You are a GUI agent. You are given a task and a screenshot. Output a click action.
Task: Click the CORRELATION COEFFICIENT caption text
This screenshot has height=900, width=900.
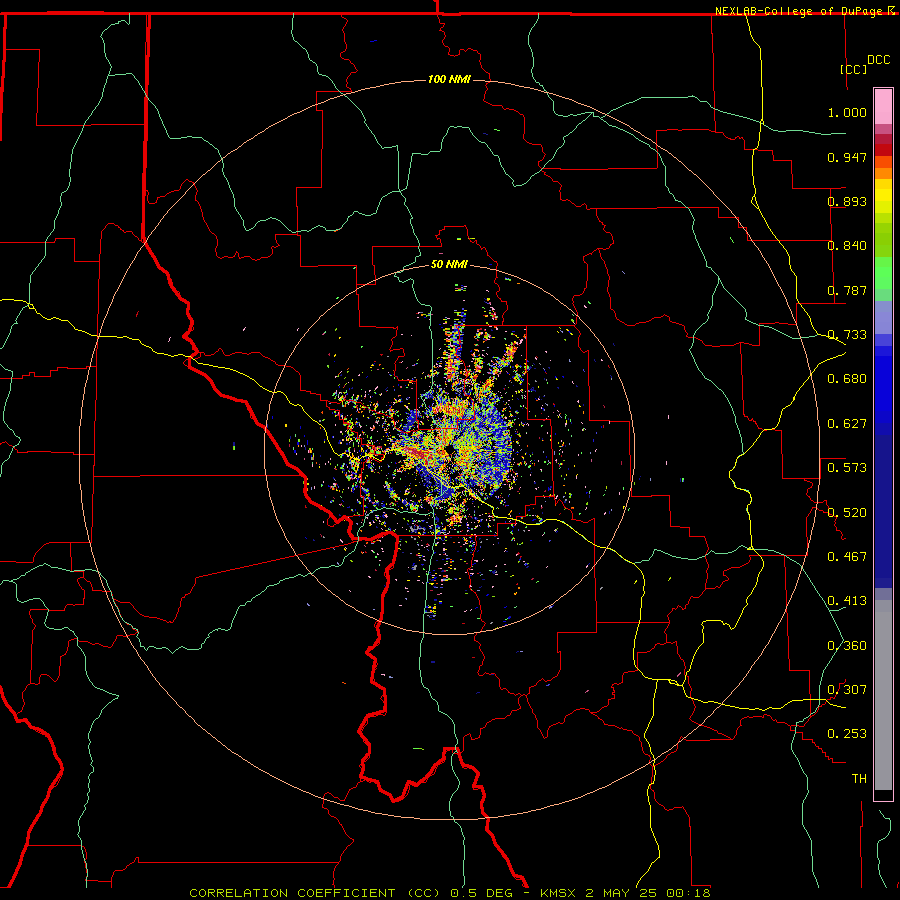pos(292,893)
